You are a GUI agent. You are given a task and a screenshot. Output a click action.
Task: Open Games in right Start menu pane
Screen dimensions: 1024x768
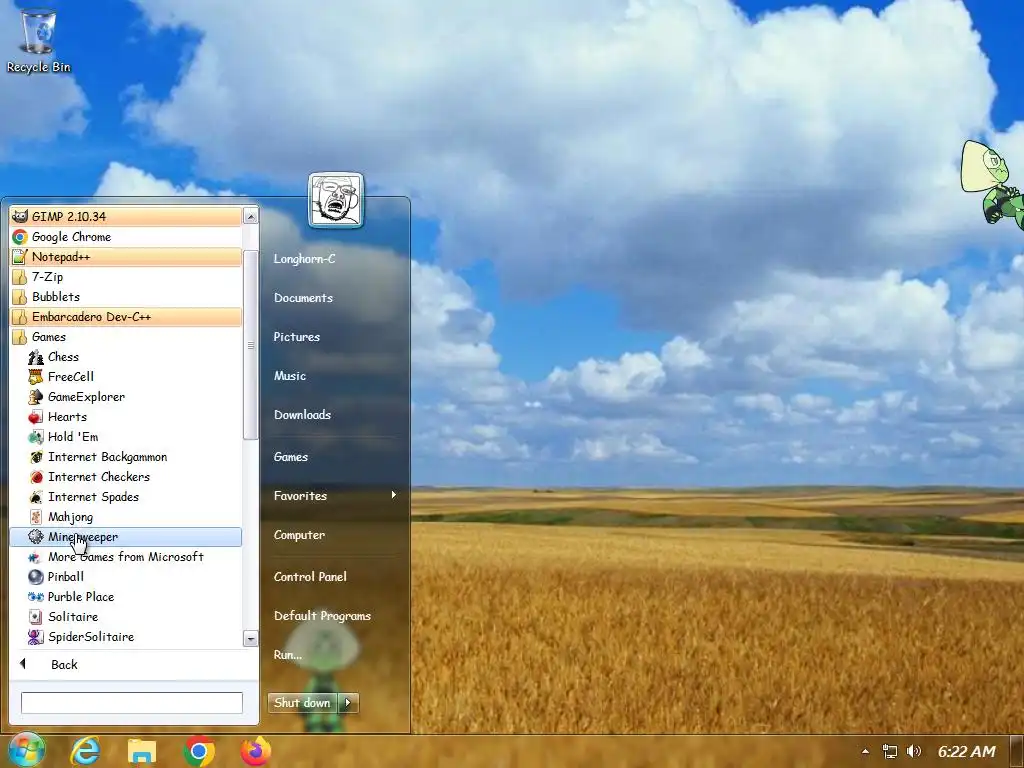pos(335,457)
